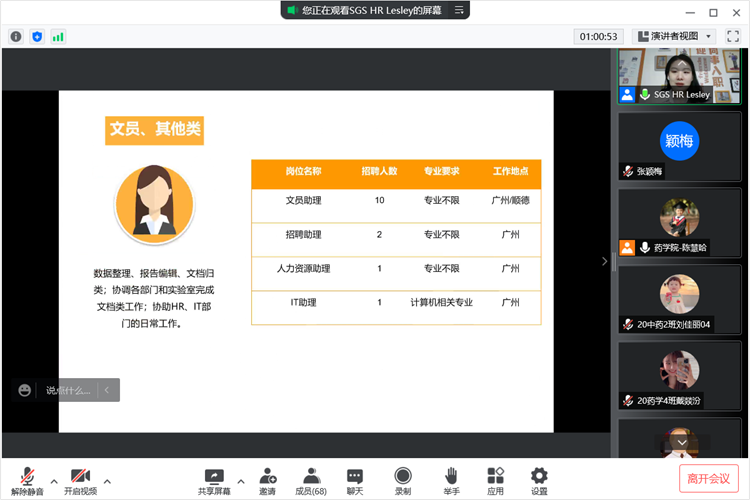Enter full screen mode

[733, 36]
